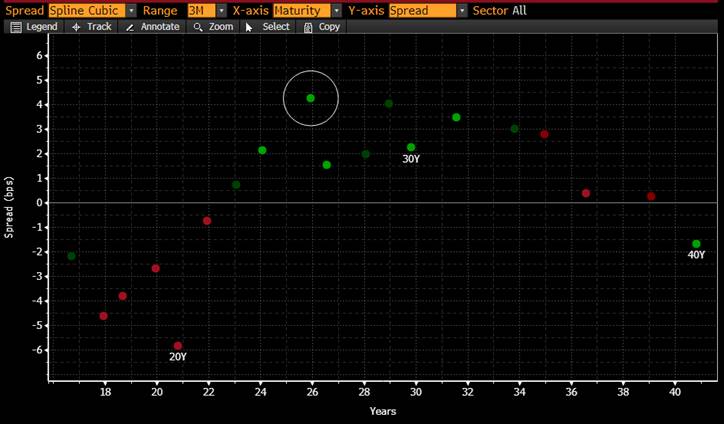Viewport: 724px width, 424px height.
Task: Select the red point at -3.8 bps
Action: click(x=122, y=296)
